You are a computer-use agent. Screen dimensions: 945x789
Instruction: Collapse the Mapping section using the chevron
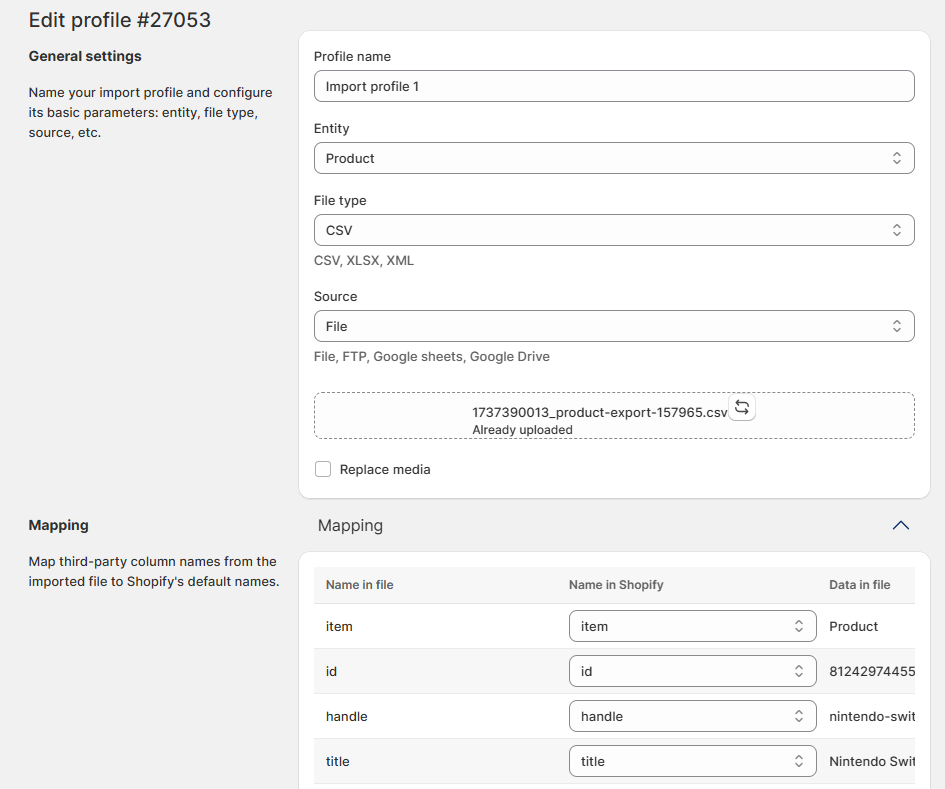tap(901, 525)
